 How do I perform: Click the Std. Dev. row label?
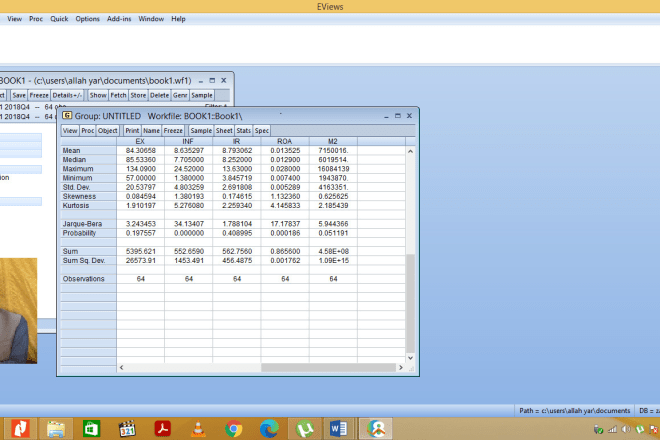(x=88, y=187)
